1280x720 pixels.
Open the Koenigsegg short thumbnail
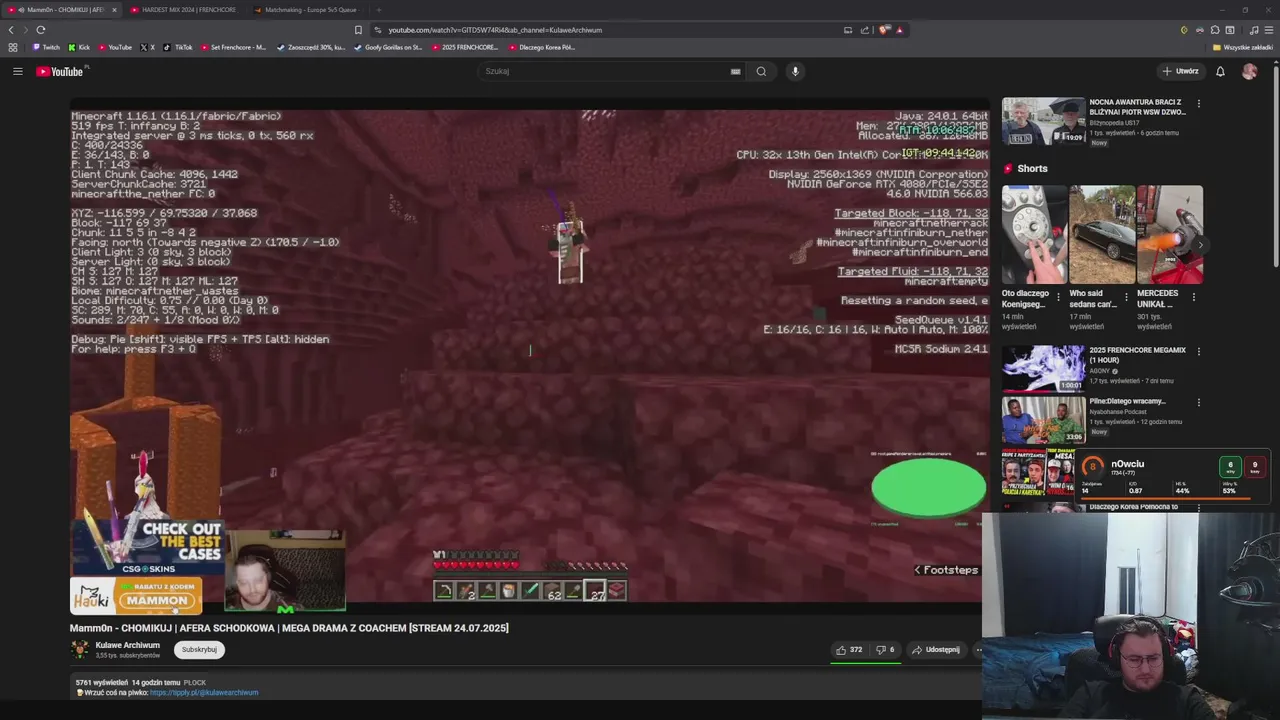coord(1035,235)
